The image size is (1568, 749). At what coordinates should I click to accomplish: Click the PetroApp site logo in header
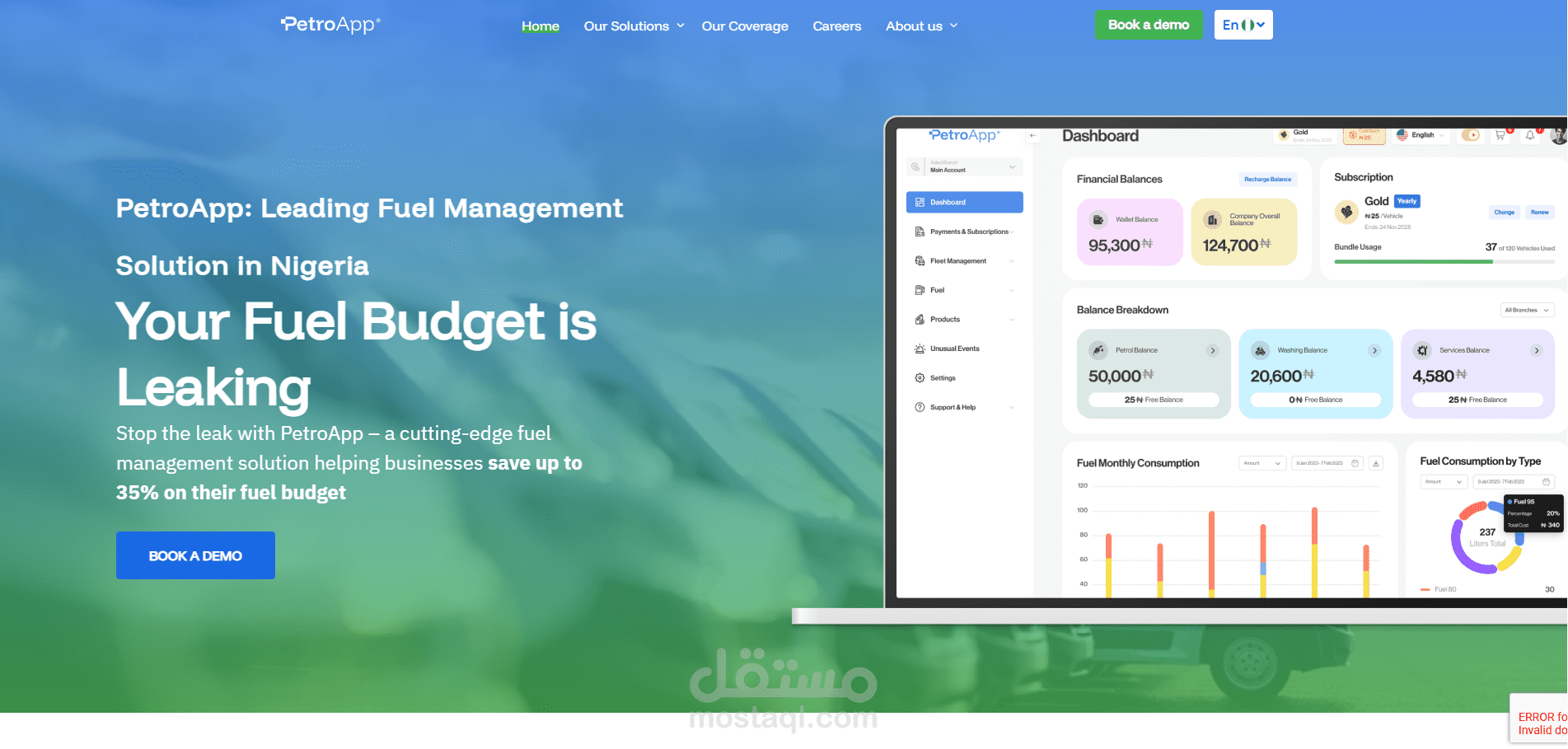[x=330, y=25]
